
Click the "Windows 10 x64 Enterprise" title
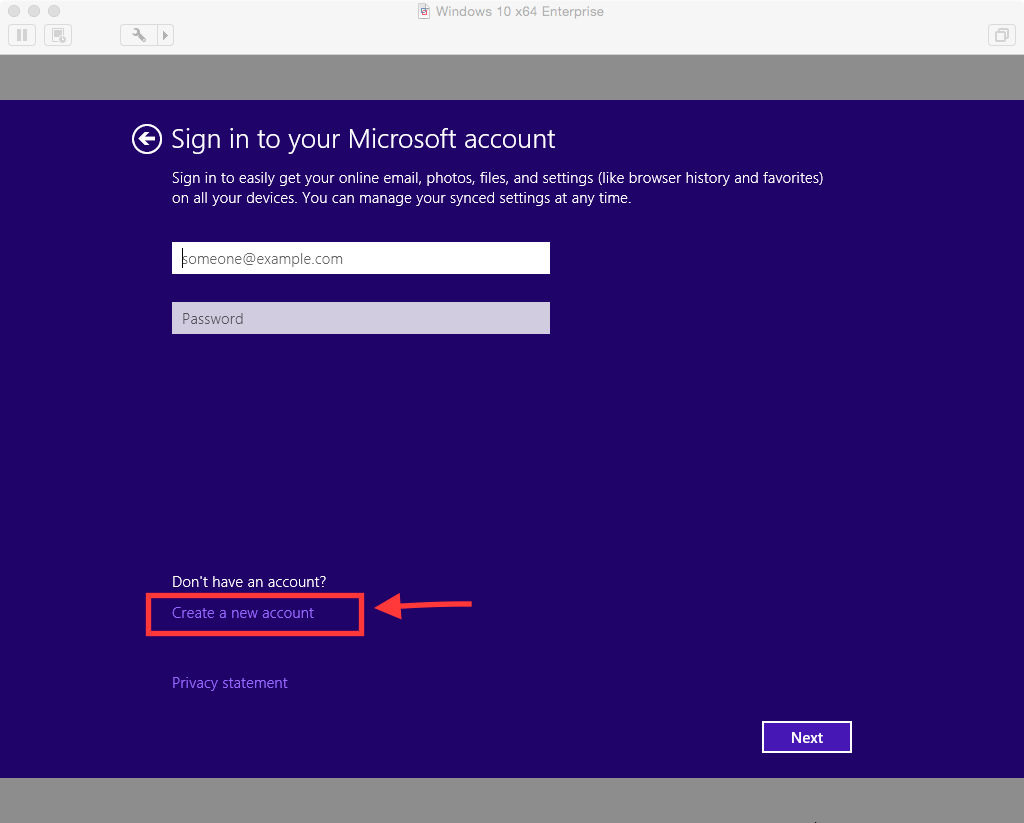tap(520, 11)
